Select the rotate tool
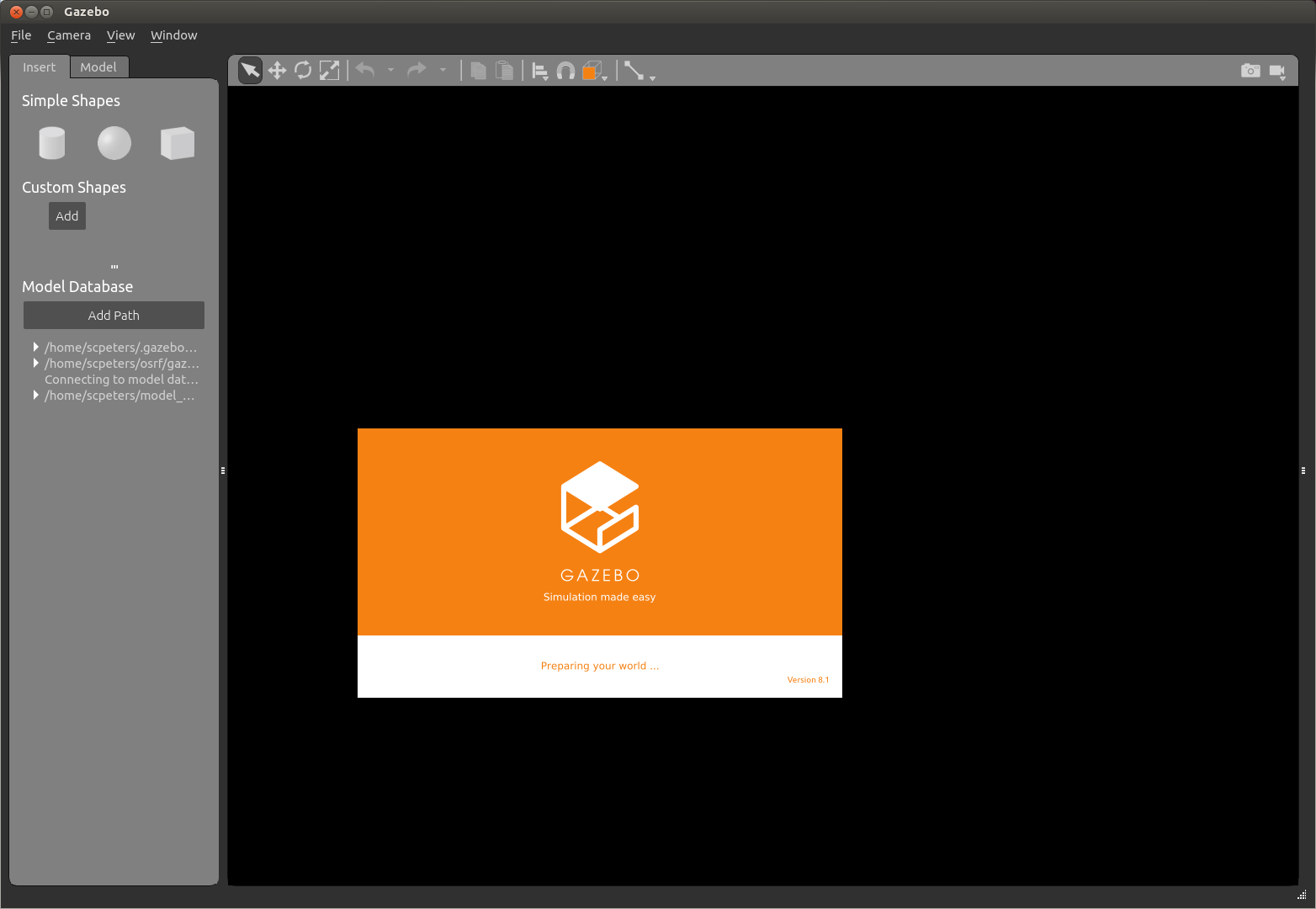The image size is (1316, 909). coord(303,71)
